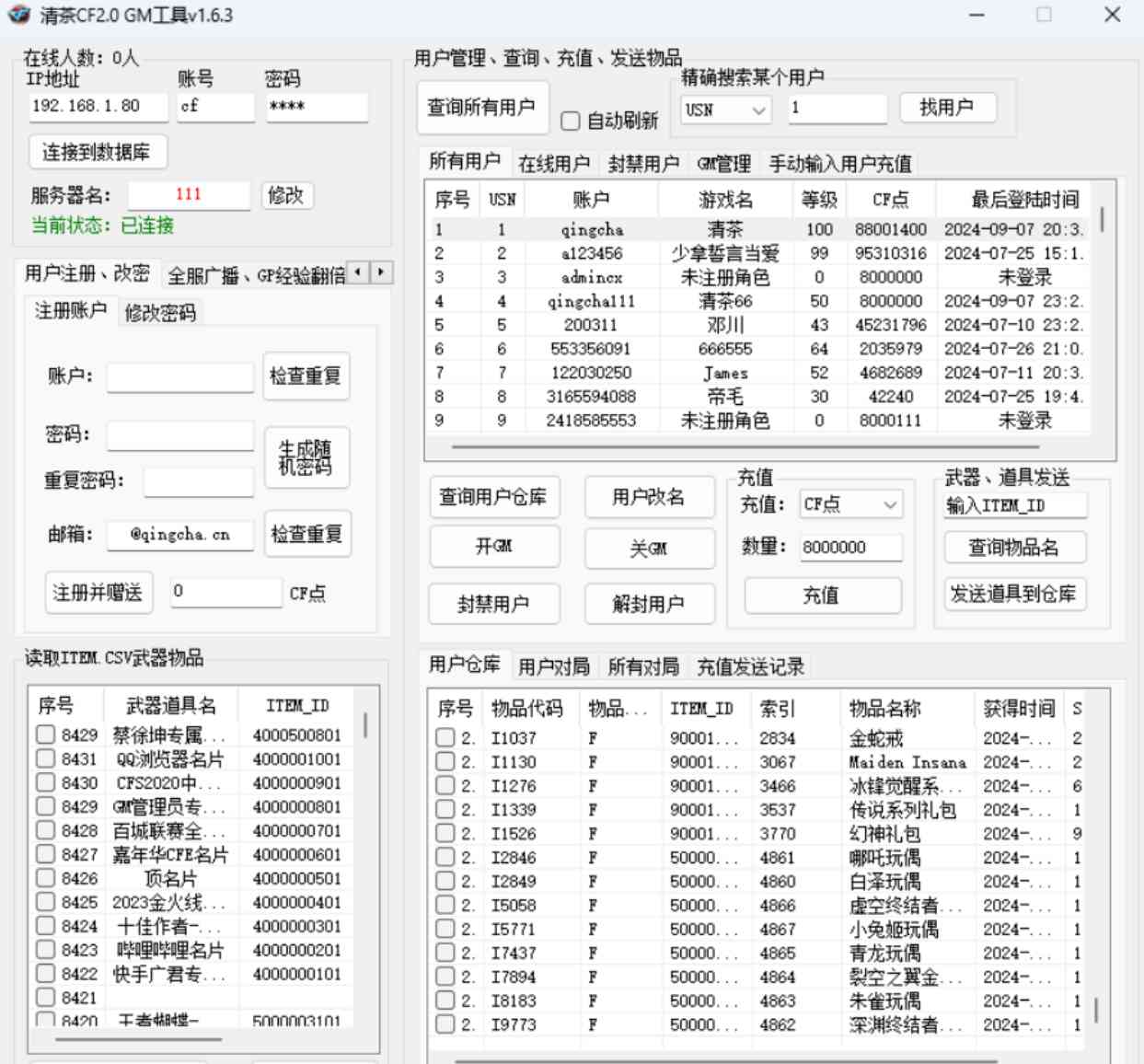This screenshot has width=1144, height=1064.
Task: Check the QQ浏览器名片 item checkbox
Action: click(x=45, y=758)
